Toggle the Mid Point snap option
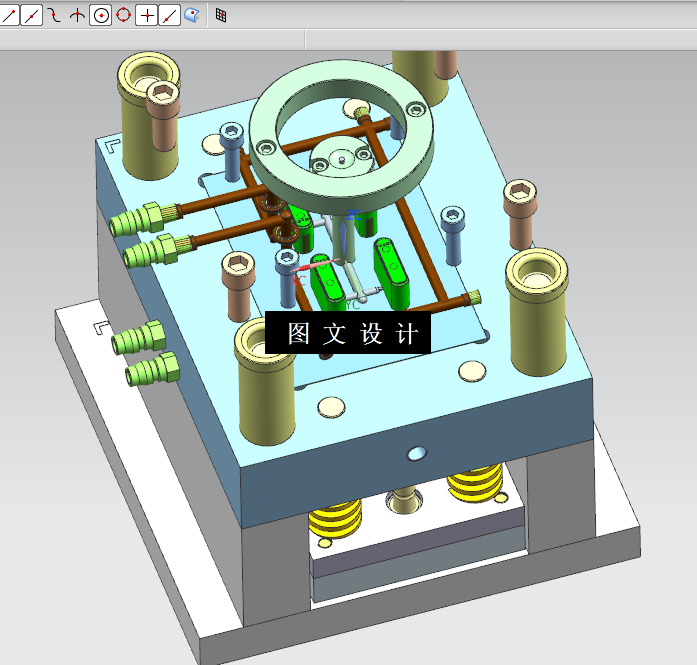 click(x=32, y=16)
